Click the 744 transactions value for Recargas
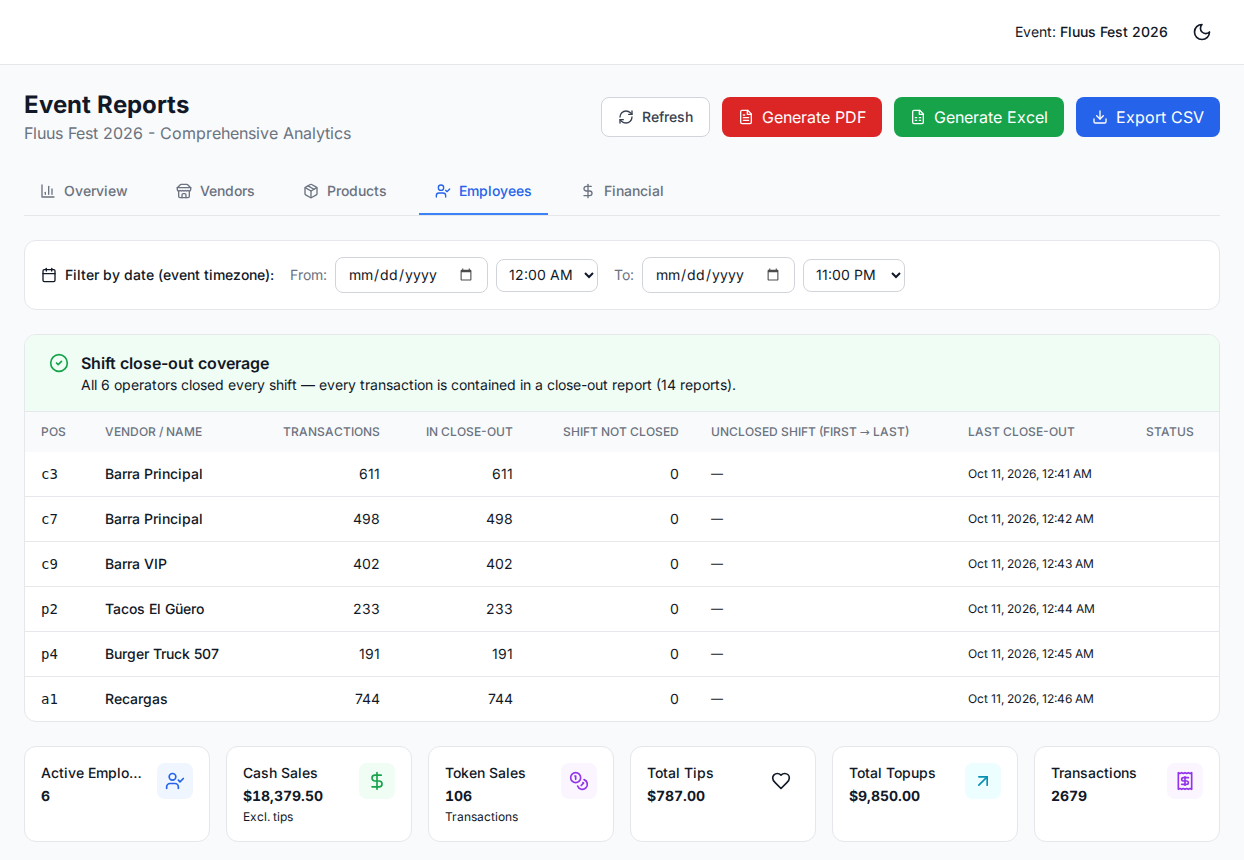Image resolution: width=1244 pixels, height=860 pixels. 367,699
